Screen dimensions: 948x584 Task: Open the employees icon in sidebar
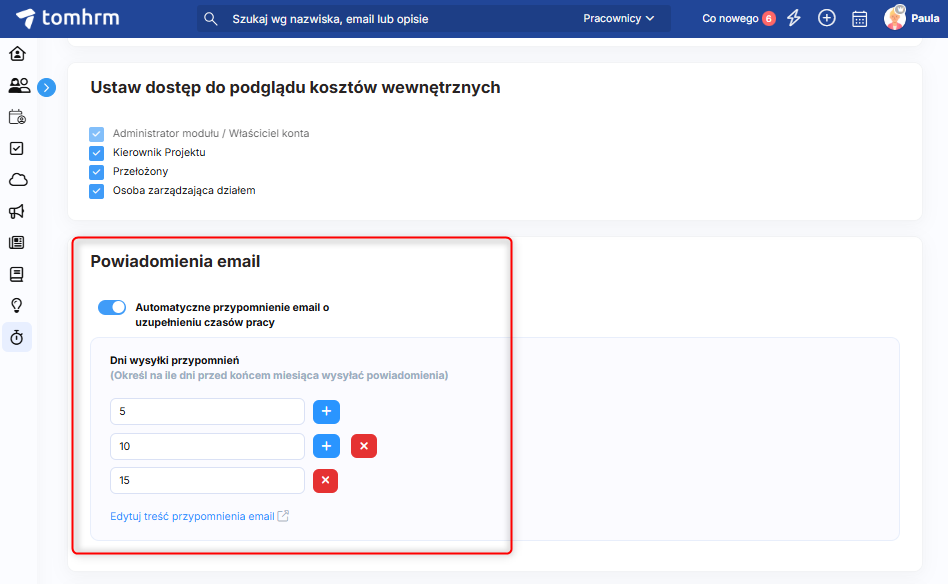(x=18, y=86)
